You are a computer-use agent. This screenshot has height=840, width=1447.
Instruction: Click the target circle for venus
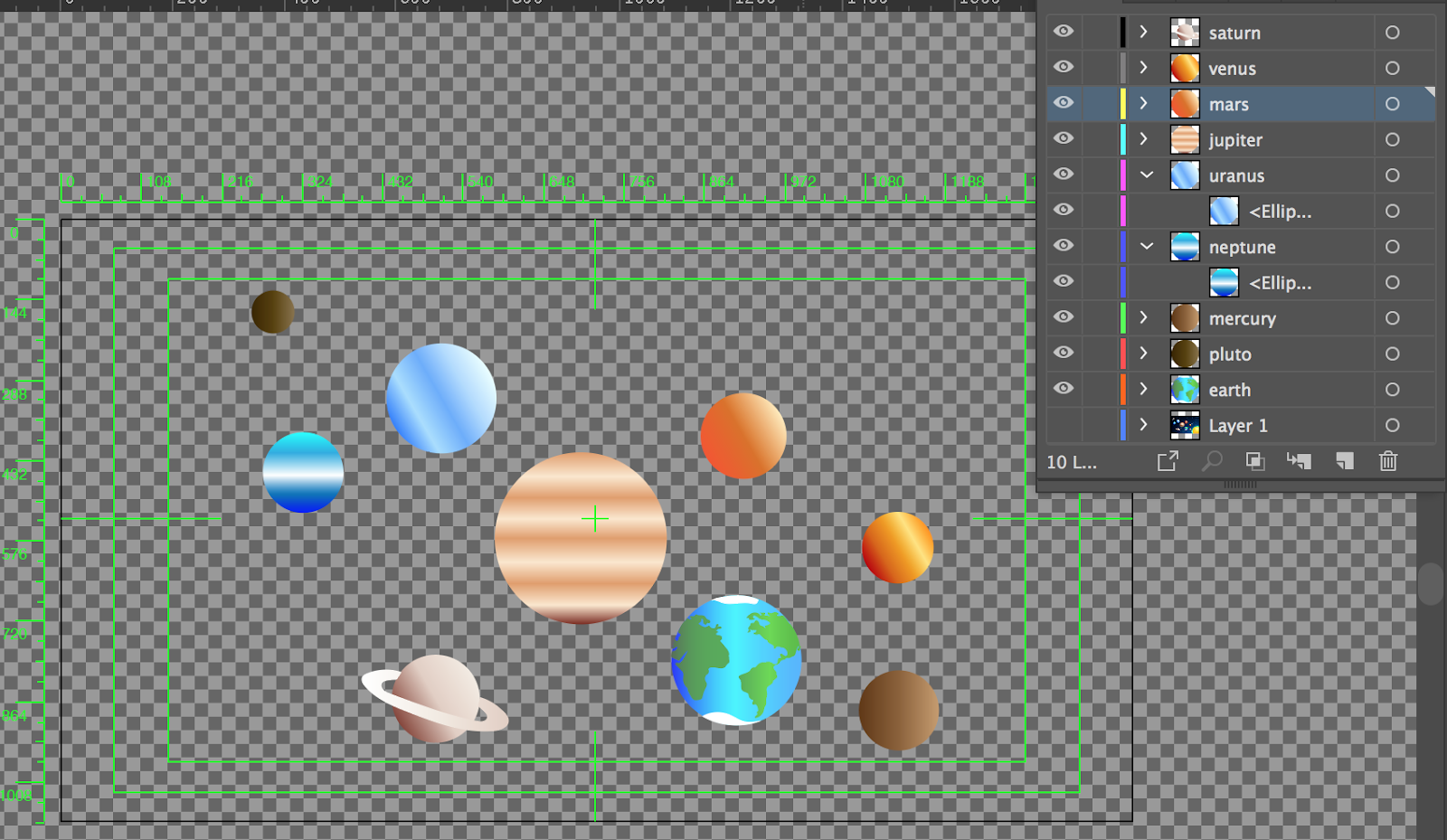pyautogui.click(x=1392, y=68)
